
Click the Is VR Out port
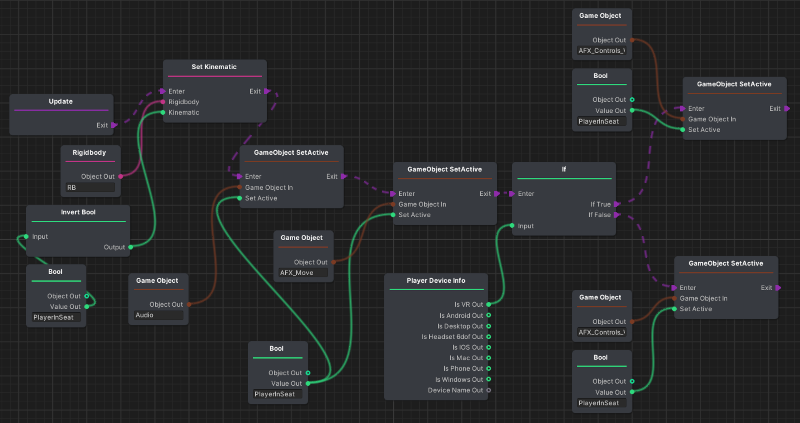coord(488,304)
